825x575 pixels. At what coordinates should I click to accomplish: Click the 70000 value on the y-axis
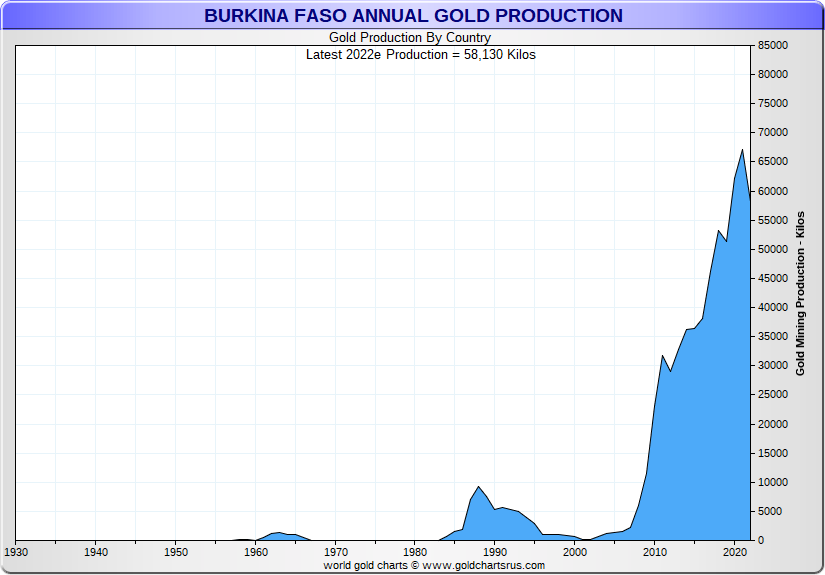[x=774, y=133]
